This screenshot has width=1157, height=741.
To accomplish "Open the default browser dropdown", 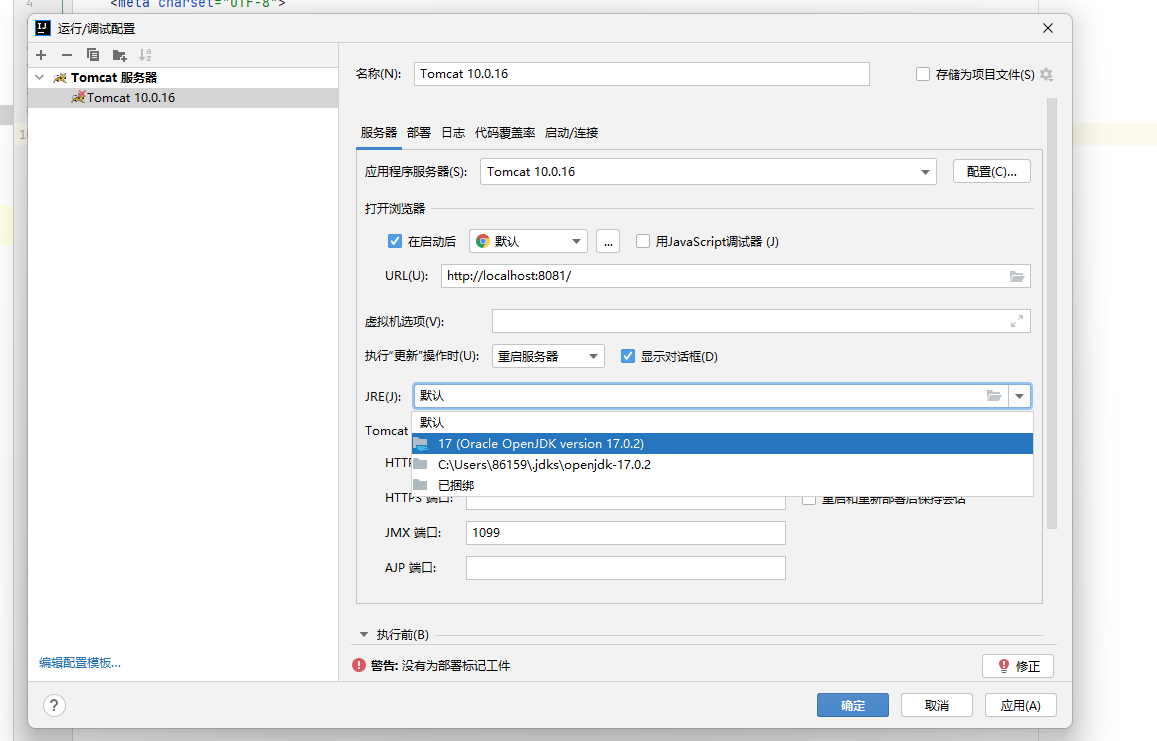I will coord(576,241).
